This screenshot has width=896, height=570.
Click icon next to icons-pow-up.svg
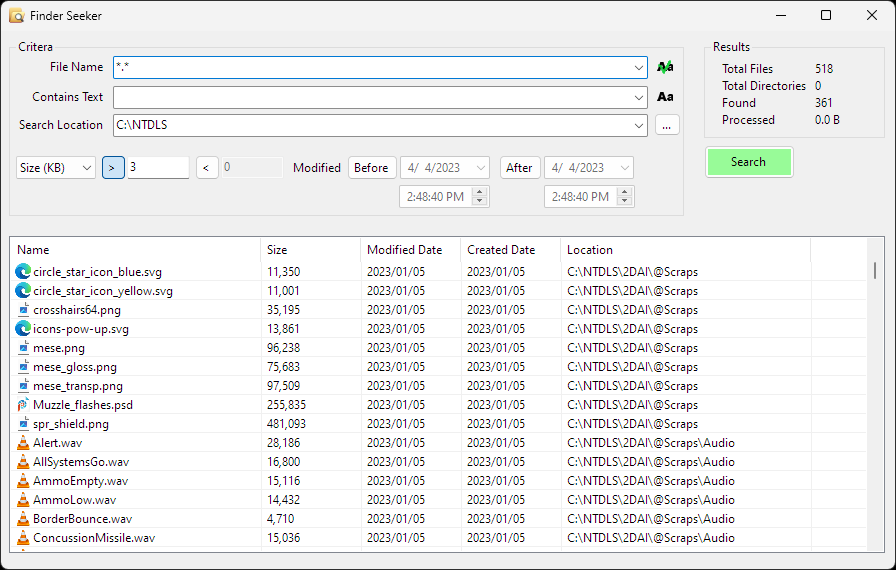(x=23, y=328)
